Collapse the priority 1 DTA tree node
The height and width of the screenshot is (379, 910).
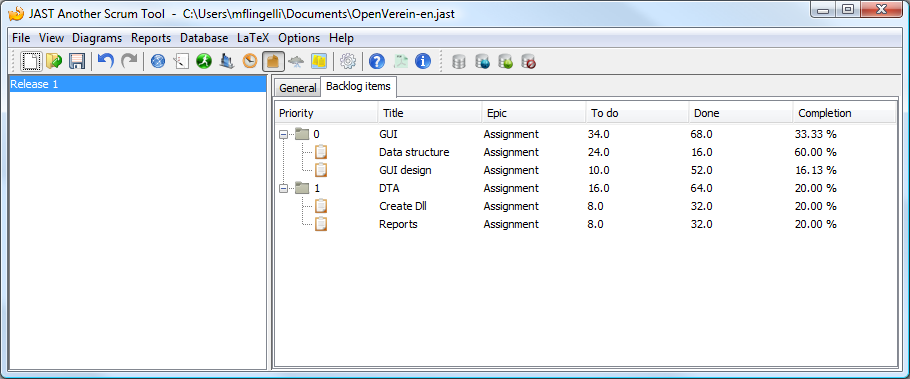click(283, 188)
